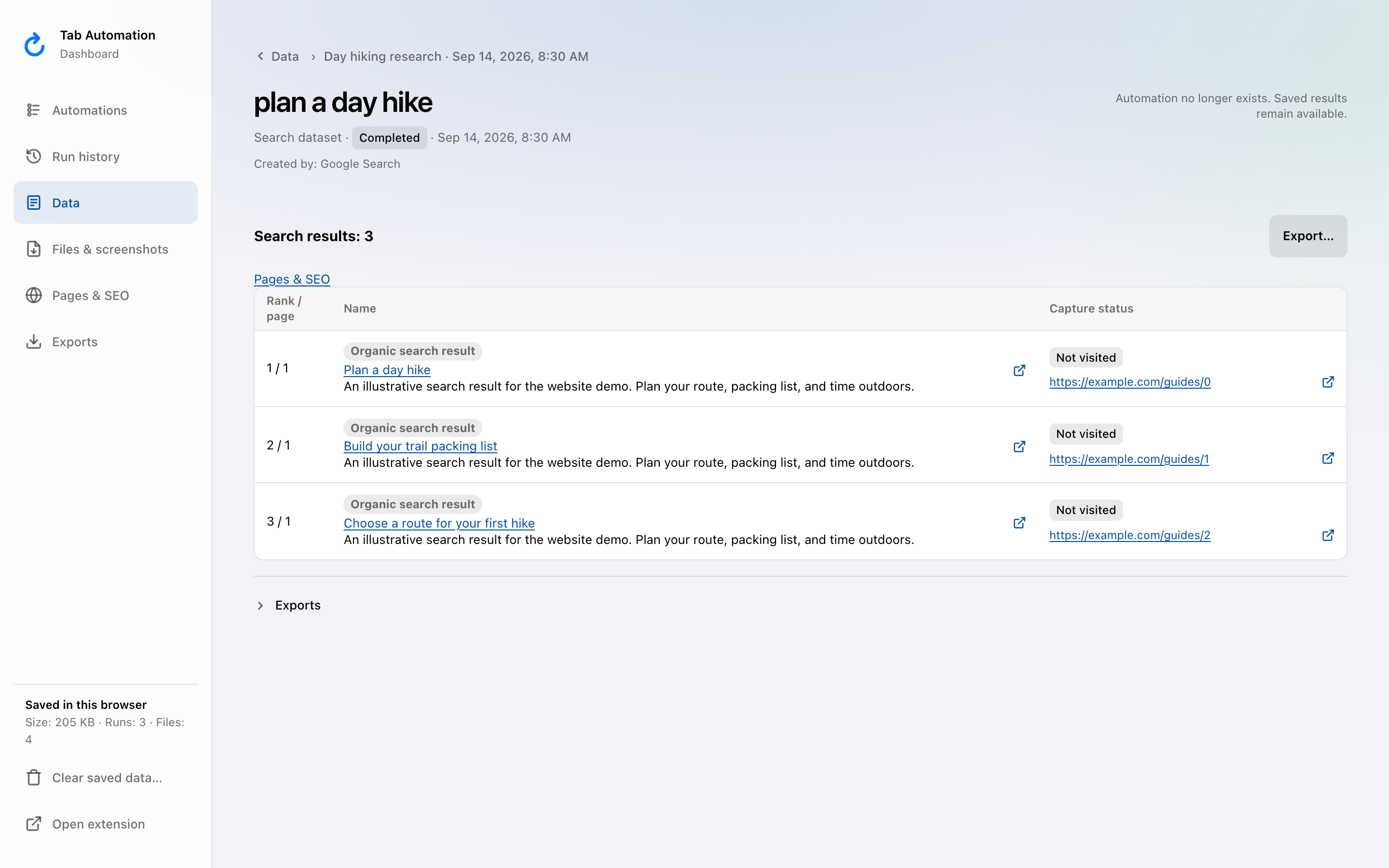Click the Export... button
1389x868 pixels.
(x=1308, y=236)
